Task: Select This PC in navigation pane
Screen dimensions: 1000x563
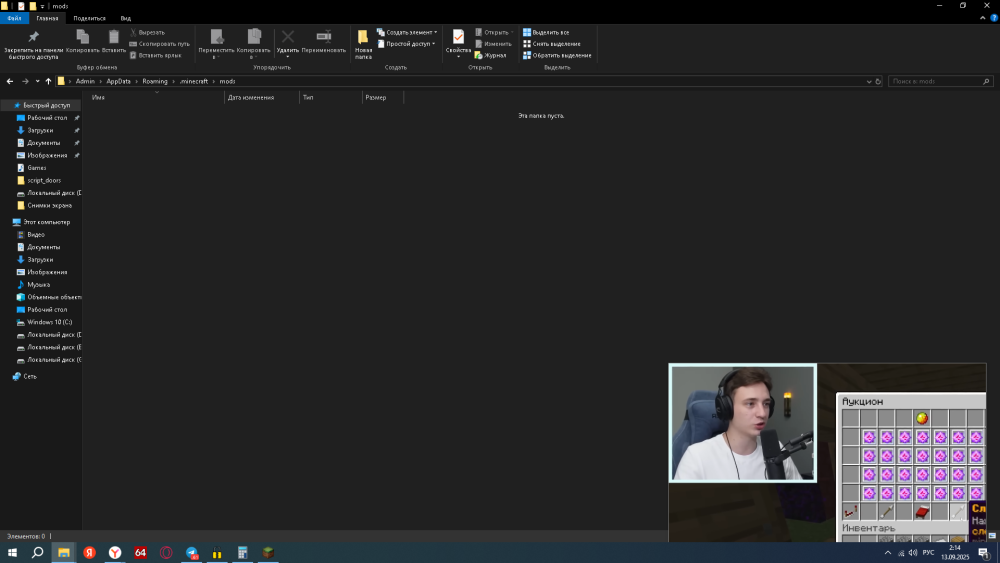Action: (x=41, y=222)
